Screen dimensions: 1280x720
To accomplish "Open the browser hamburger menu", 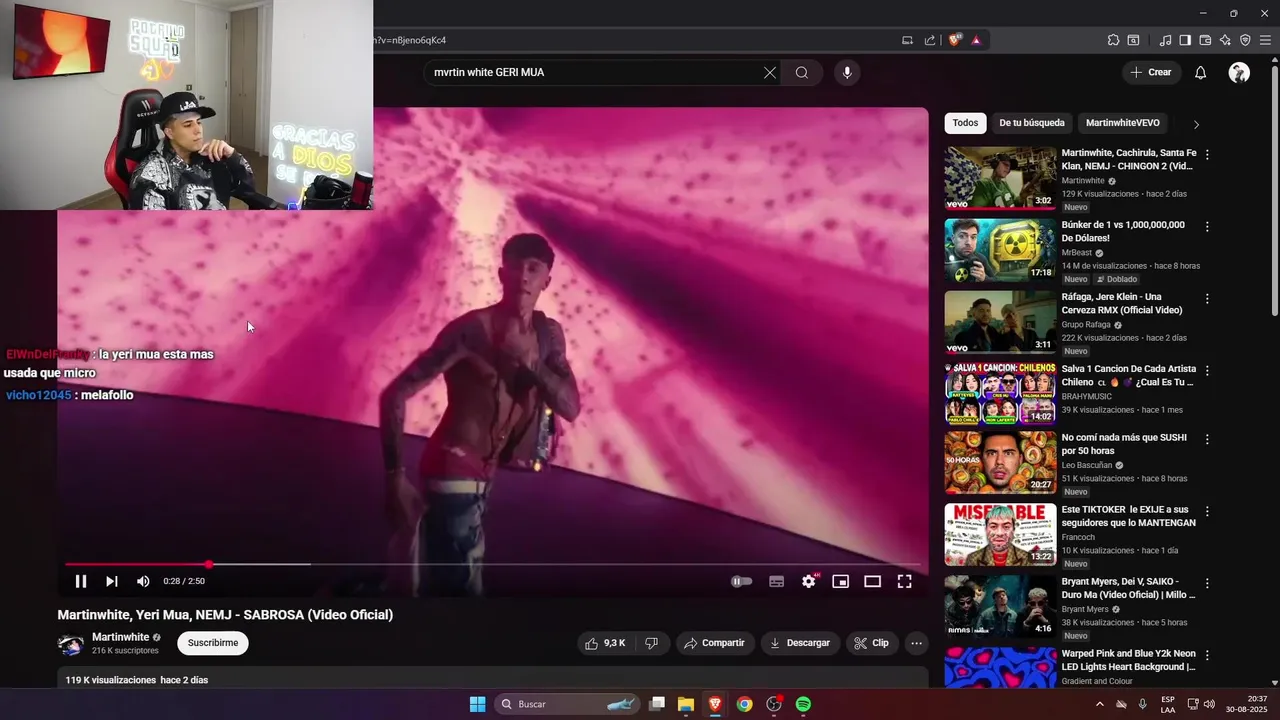I will tap(1265, 40).
